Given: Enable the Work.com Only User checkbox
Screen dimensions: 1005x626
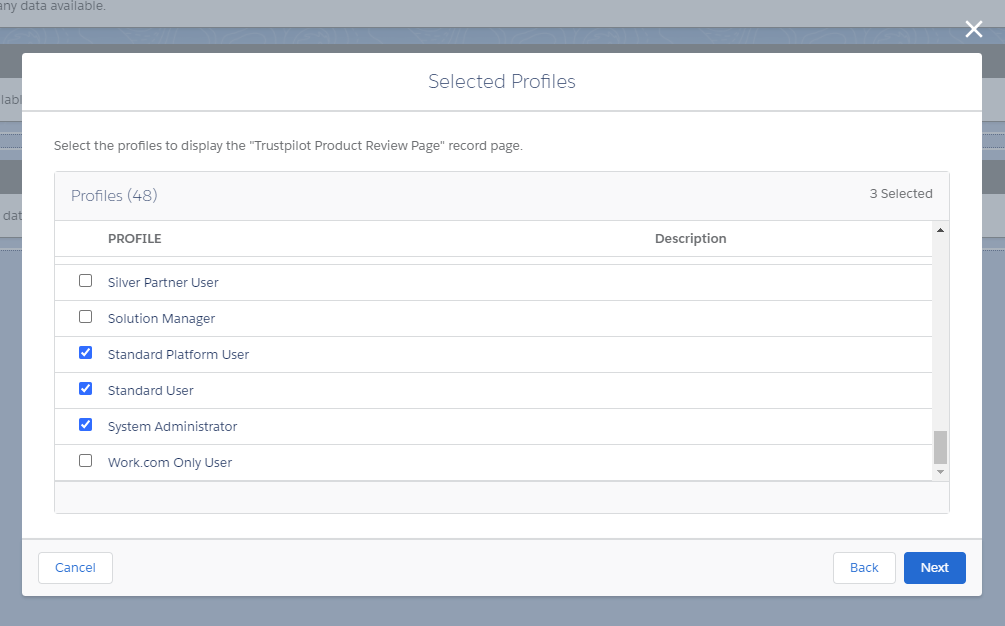Looking at the screenshot, I should 85,460.
